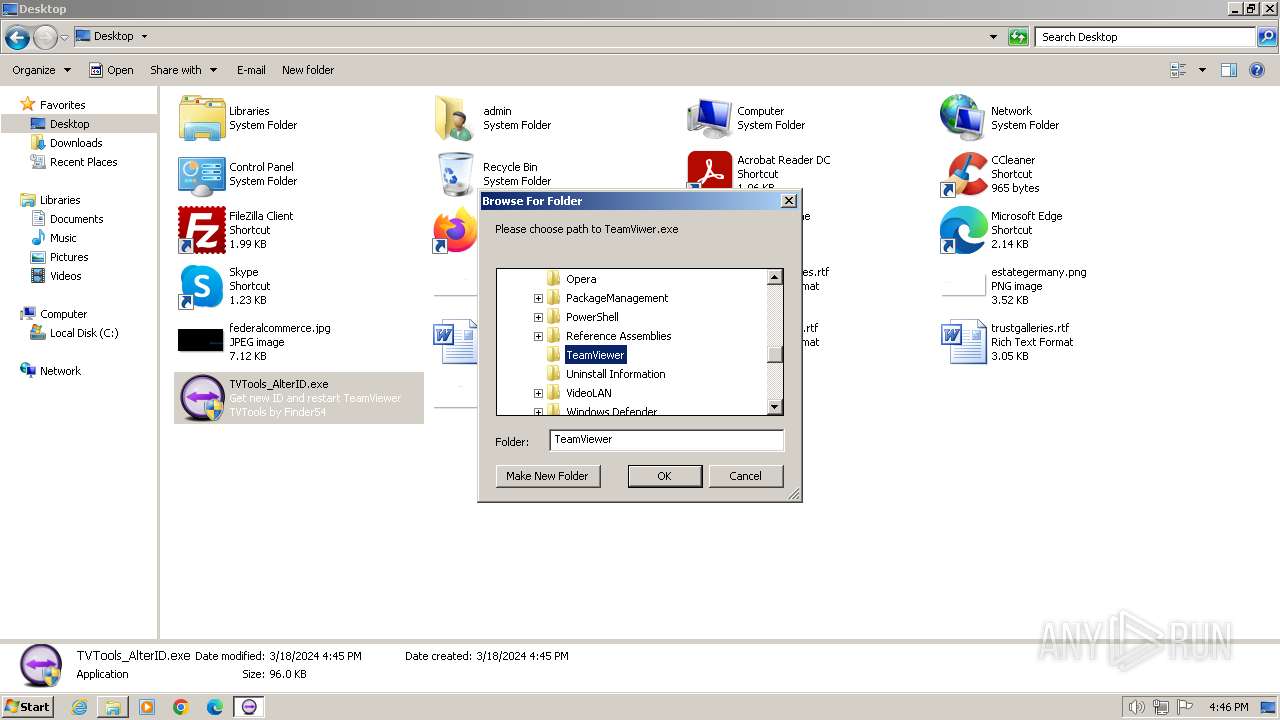Open Documents library in sidebar
The height and width of the screenshot is (720, 1280).
[76, 219]
